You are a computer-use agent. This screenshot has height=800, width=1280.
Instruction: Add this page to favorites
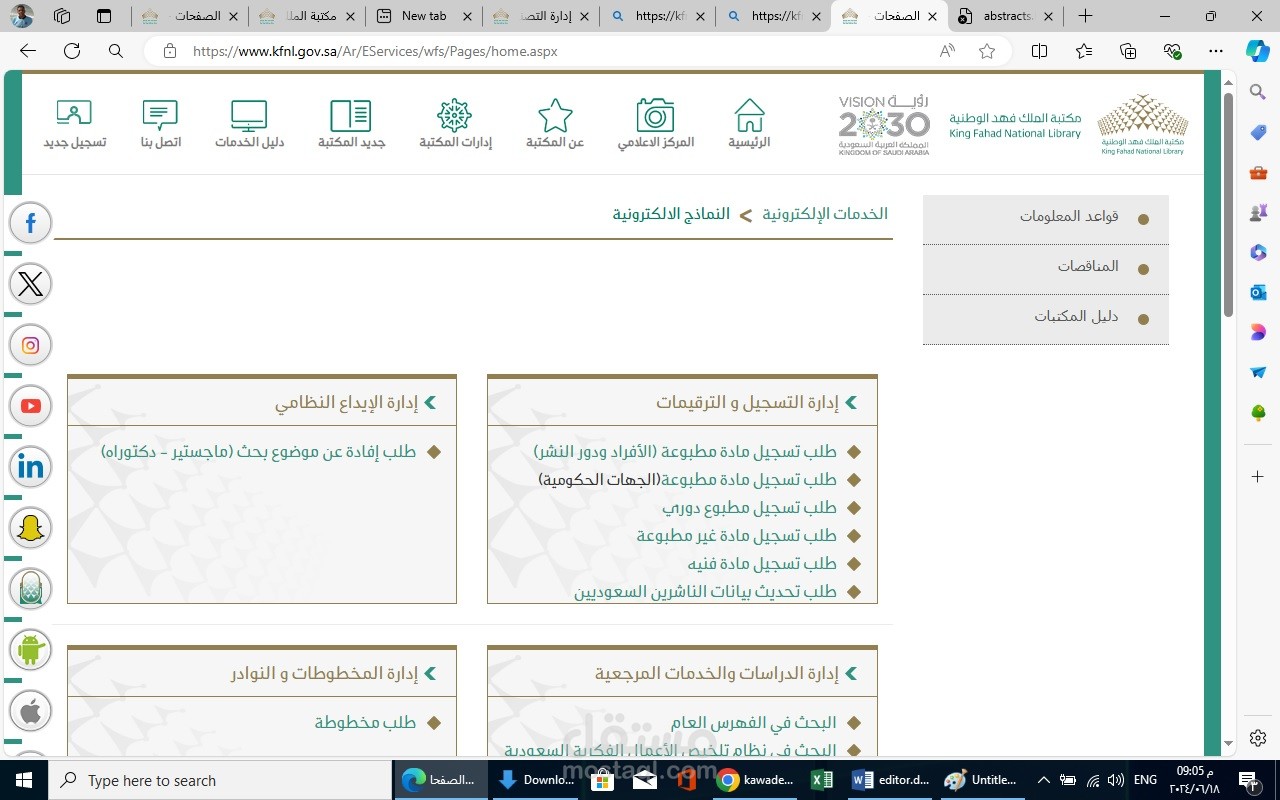[x=987, y=51]
